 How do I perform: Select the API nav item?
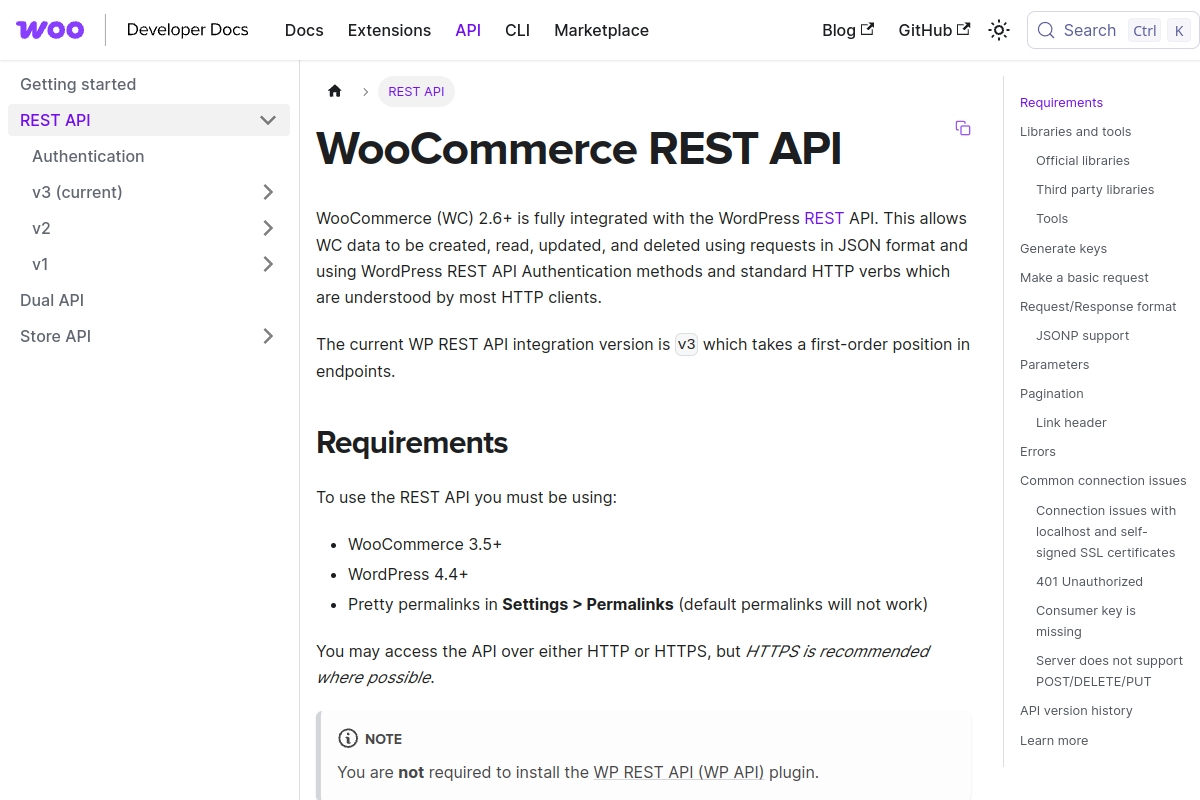tap(468, 30)
